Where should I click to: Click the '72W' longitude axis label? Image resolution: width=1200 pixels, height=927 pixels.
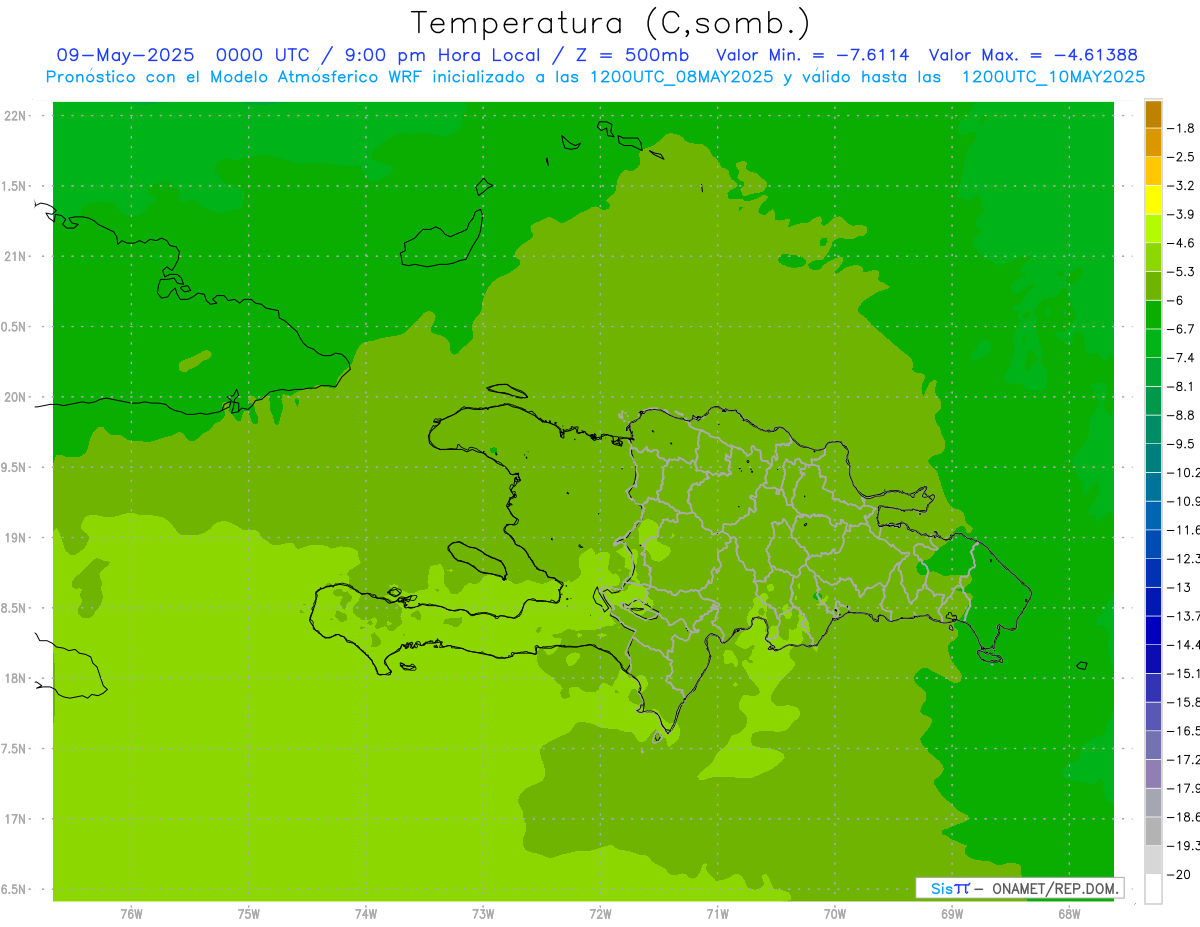point(600,914)
